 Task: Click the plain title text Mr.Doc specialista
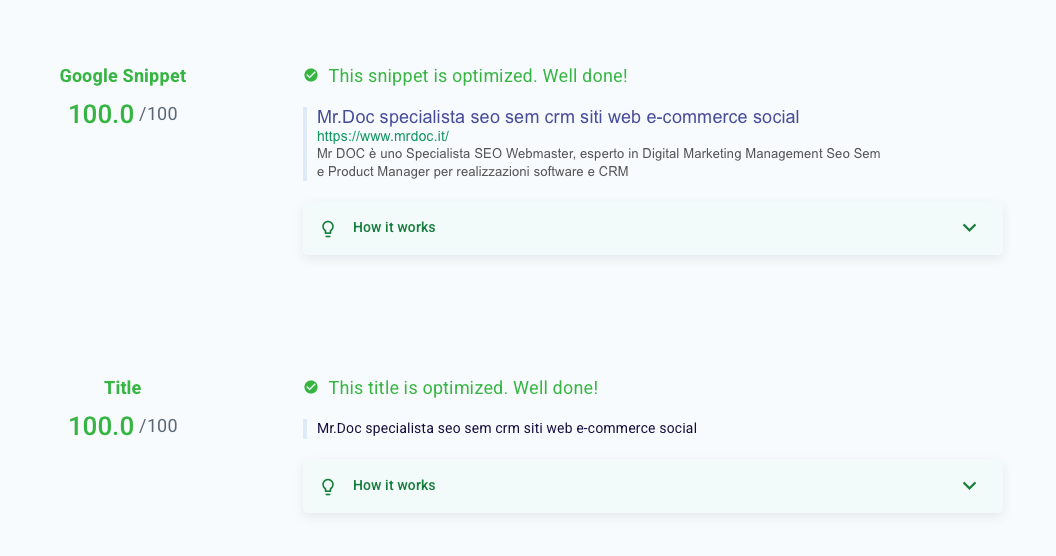pyautogui.click(x=506, y=428)
